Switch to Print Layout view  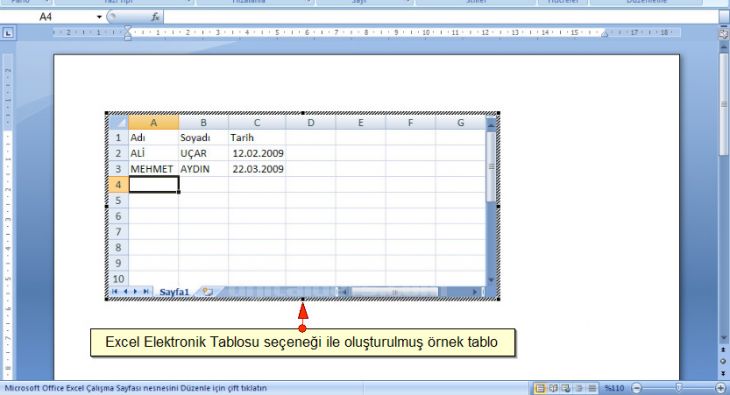[540, 388]
